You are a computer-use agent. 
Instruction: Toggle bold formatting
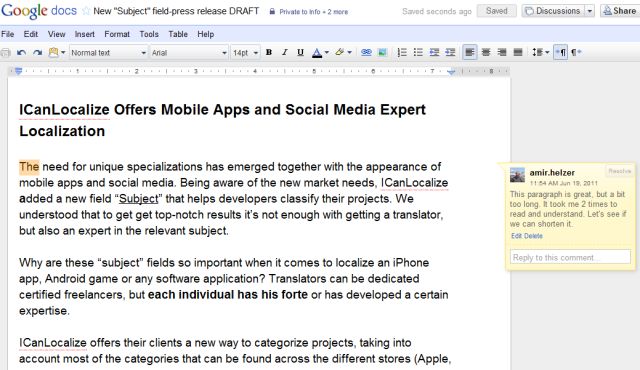pos(269,52)
